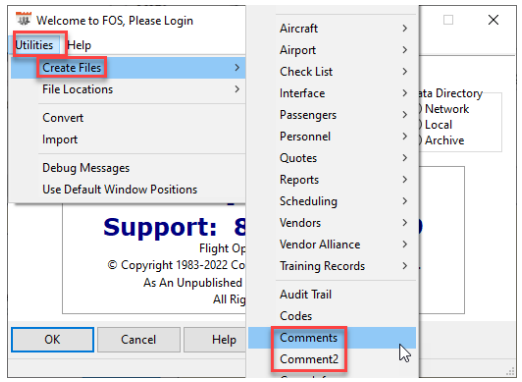Viewport: 522px width, 382px height.
Task: Click the Cancel button
Action: tap(138, 340)
